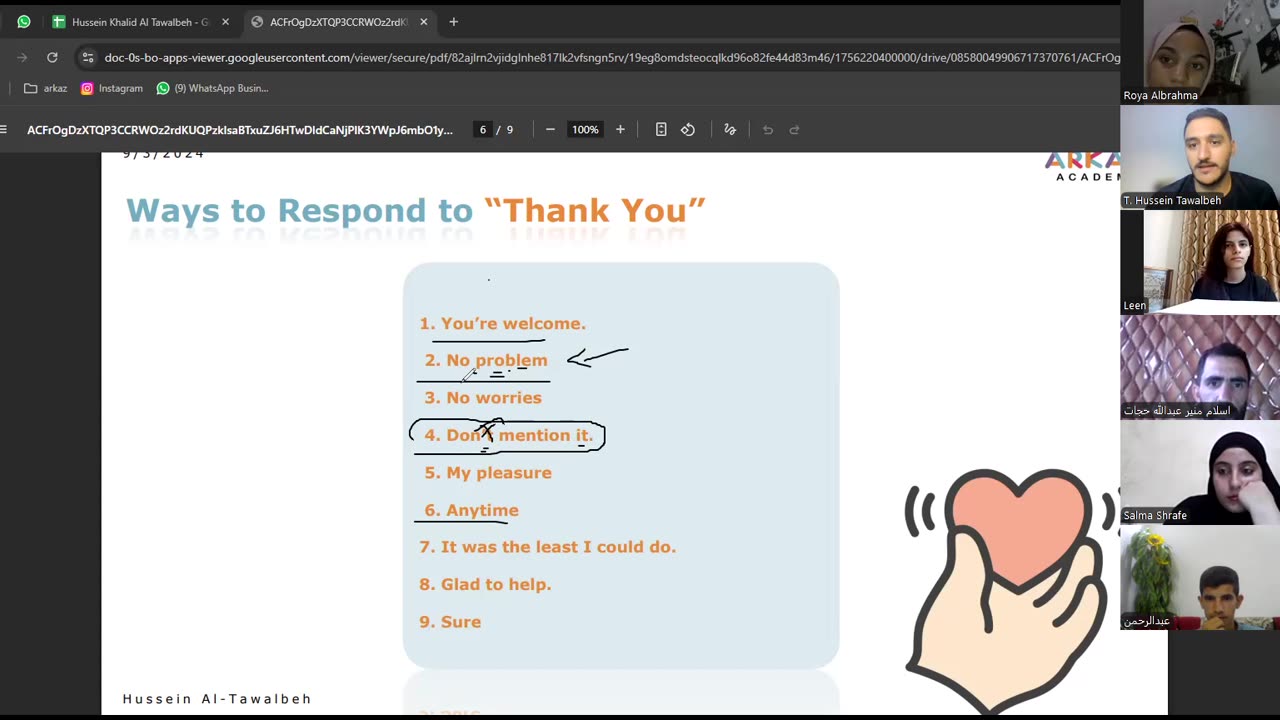
Task: Open a new browser tab
Action: pyautogui.click(x=453, y=21)
